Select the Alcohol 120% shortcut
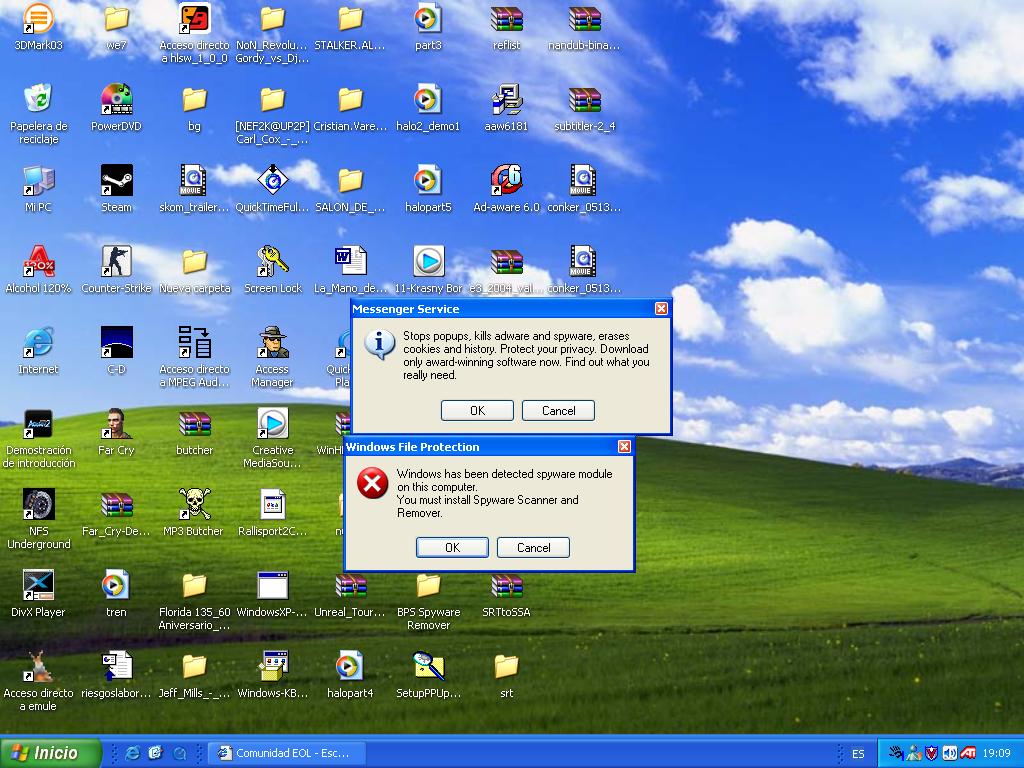This screenshot has width=1024, height=768. point(38,261)
